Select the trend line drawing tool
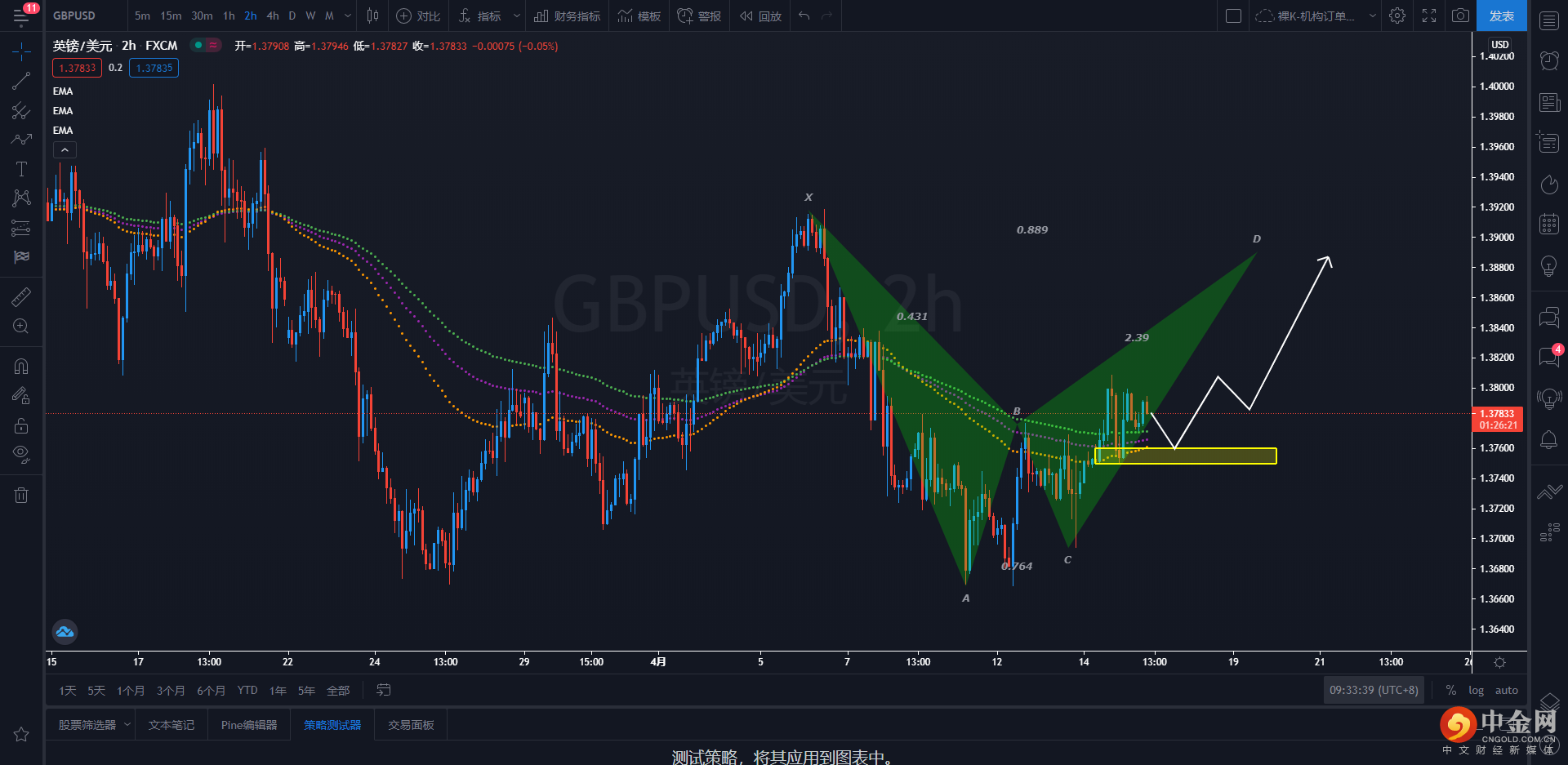 (x=21, y=81)
